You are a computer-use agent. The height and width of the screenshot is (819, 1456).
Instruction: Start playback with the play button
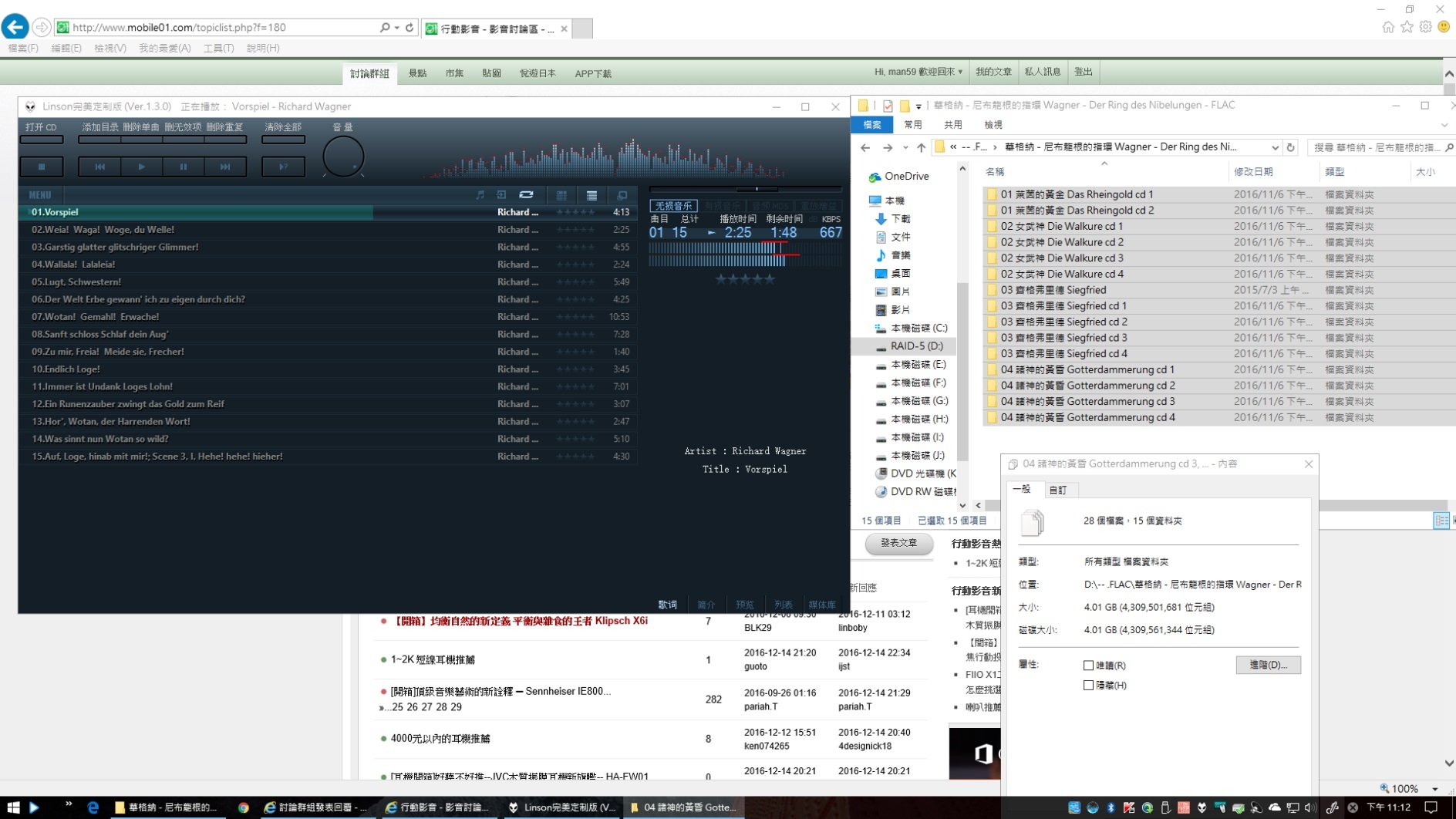[141, 167]
